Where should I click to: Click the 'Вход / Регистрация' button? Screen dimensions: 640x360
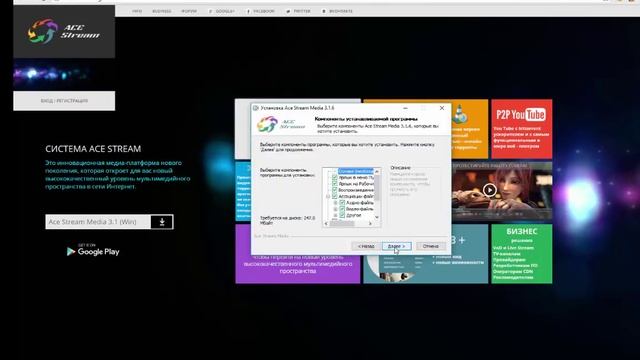coord(64,100)
